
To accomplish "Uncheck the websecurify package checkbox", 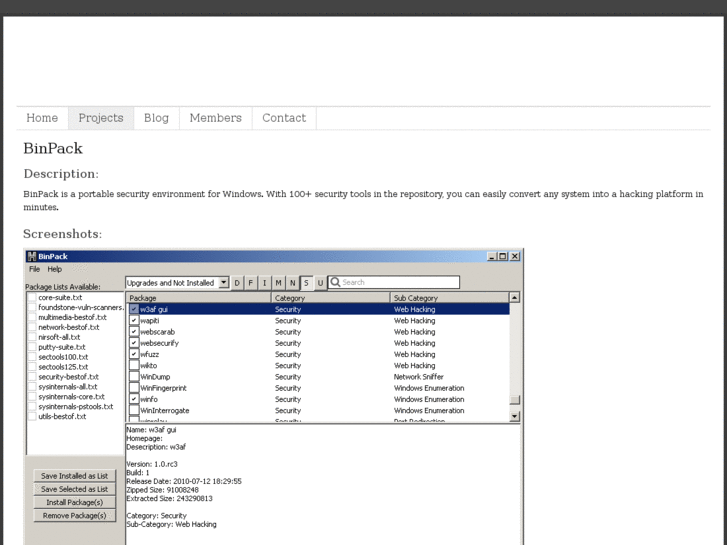I will coord(134,343).
